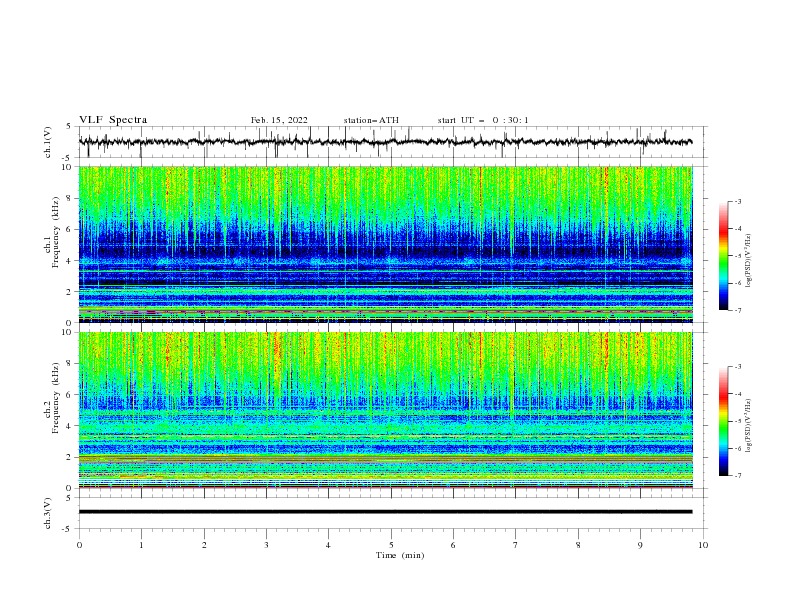Click the 'VLF Spectra' title text
The width and height of the screenshot is (792, 612).
113,120
